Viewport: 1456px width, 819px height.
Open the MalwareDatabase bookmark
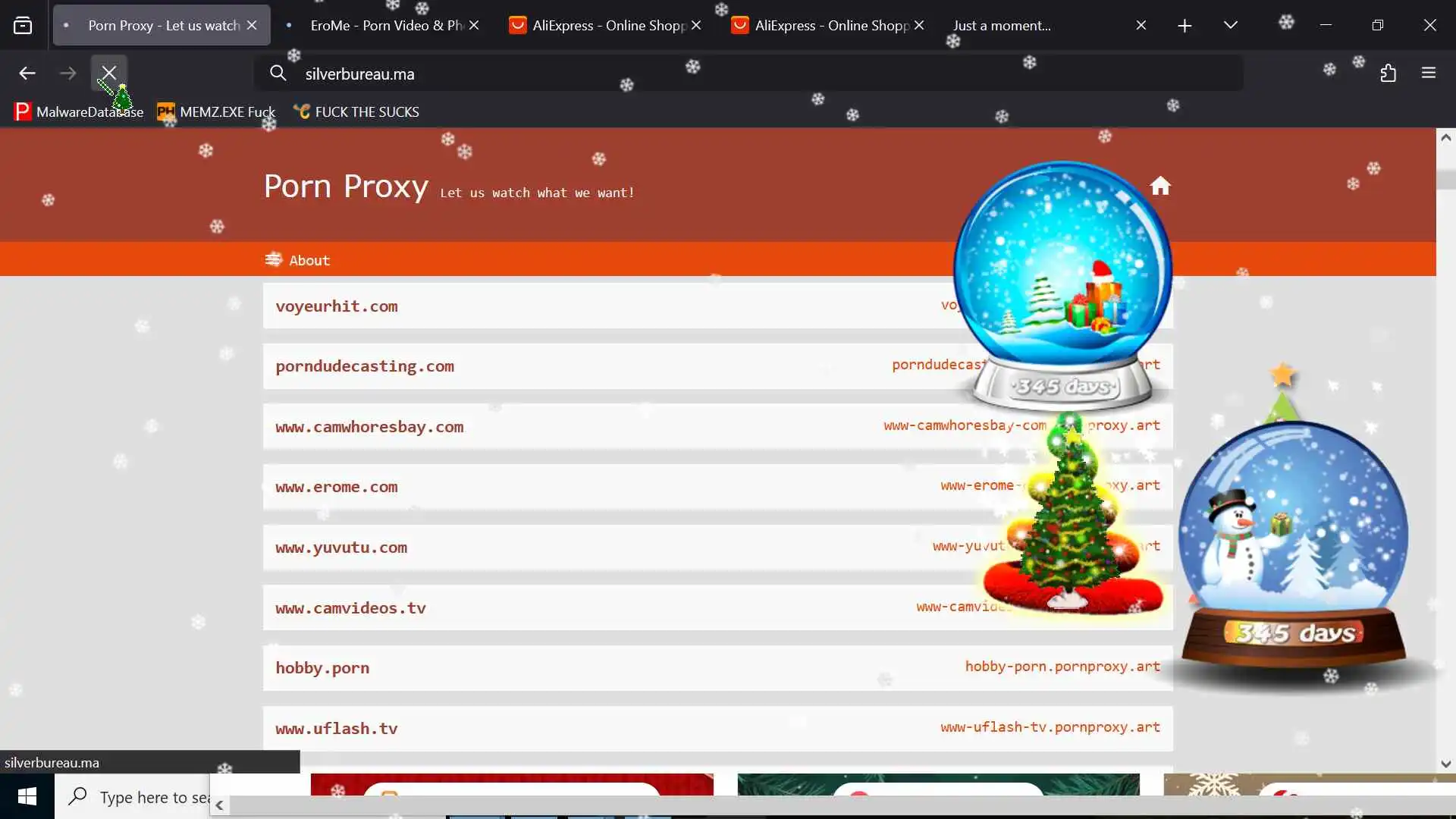pyautogui.click(x=79, y=112)
